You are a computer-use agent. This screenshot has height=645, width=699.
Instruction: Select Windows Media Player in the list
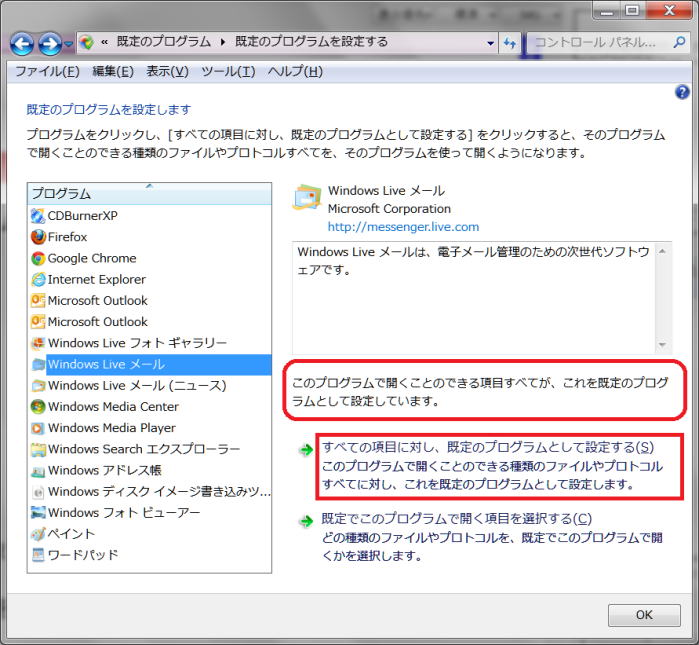[x=112, y=428]
